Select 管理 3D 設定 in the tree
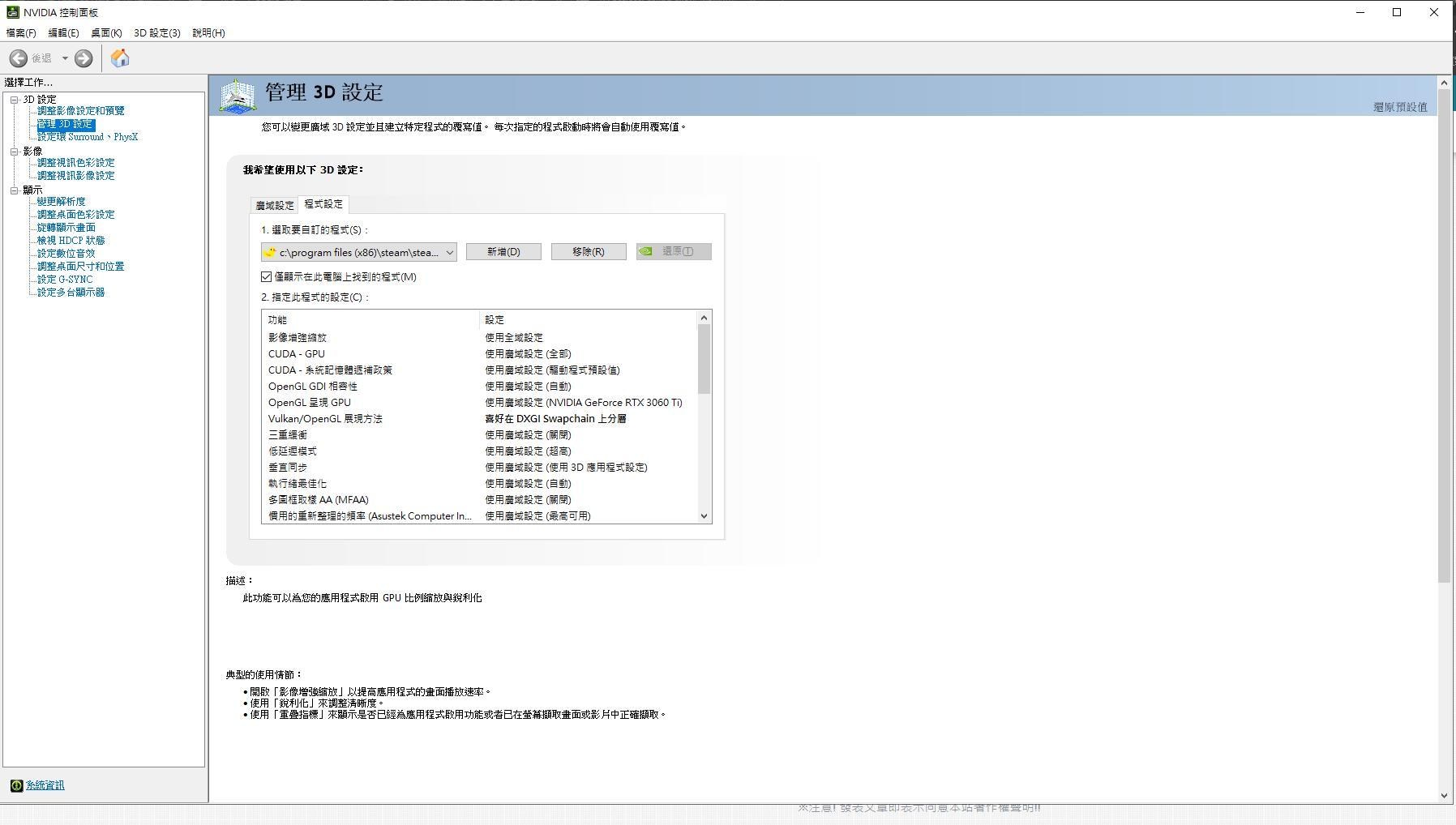Viewport: 1456px width, 825px height. point(66,124)
